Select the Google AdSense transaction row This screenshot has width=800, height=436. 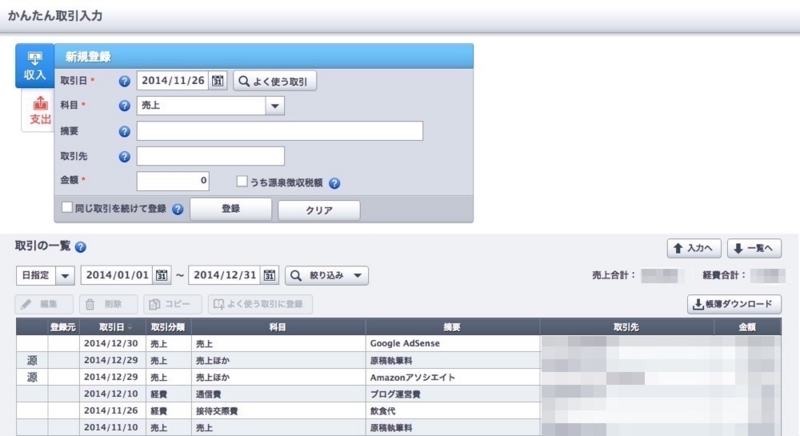click(x=398, y=344)
